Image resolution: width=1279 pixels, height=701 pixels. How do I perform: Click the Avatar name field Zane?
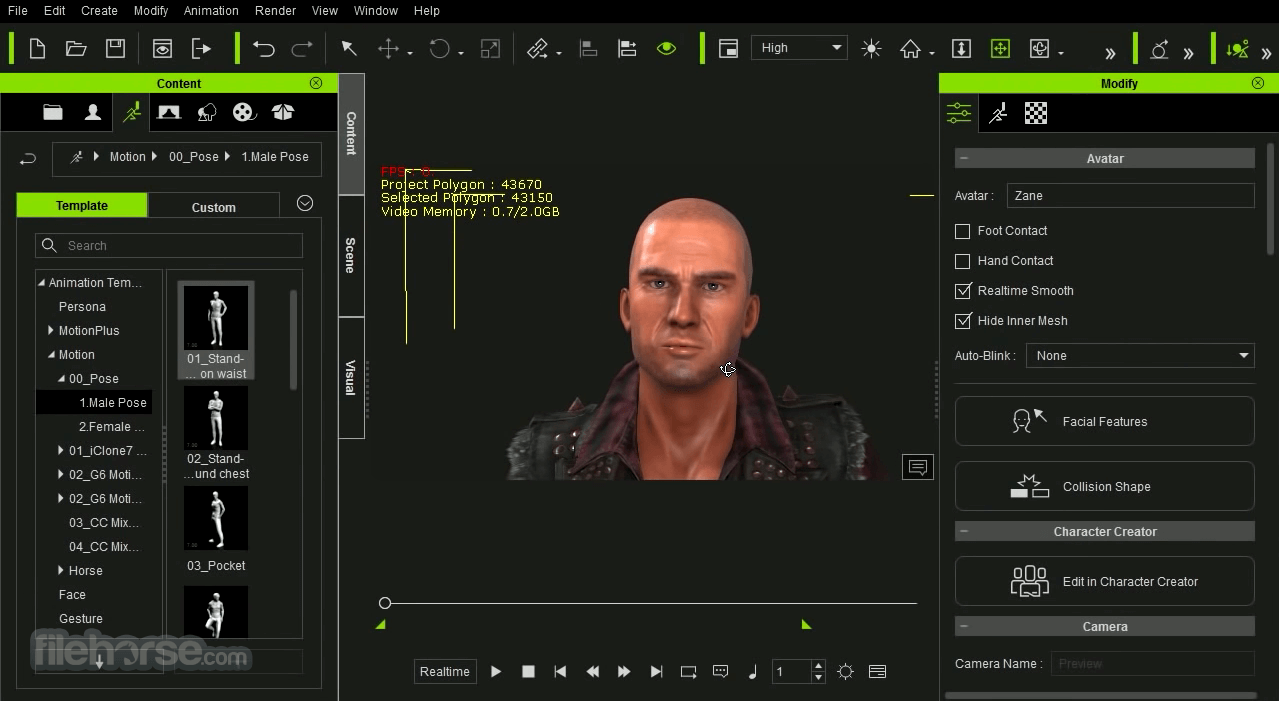tap(1130, 196)
